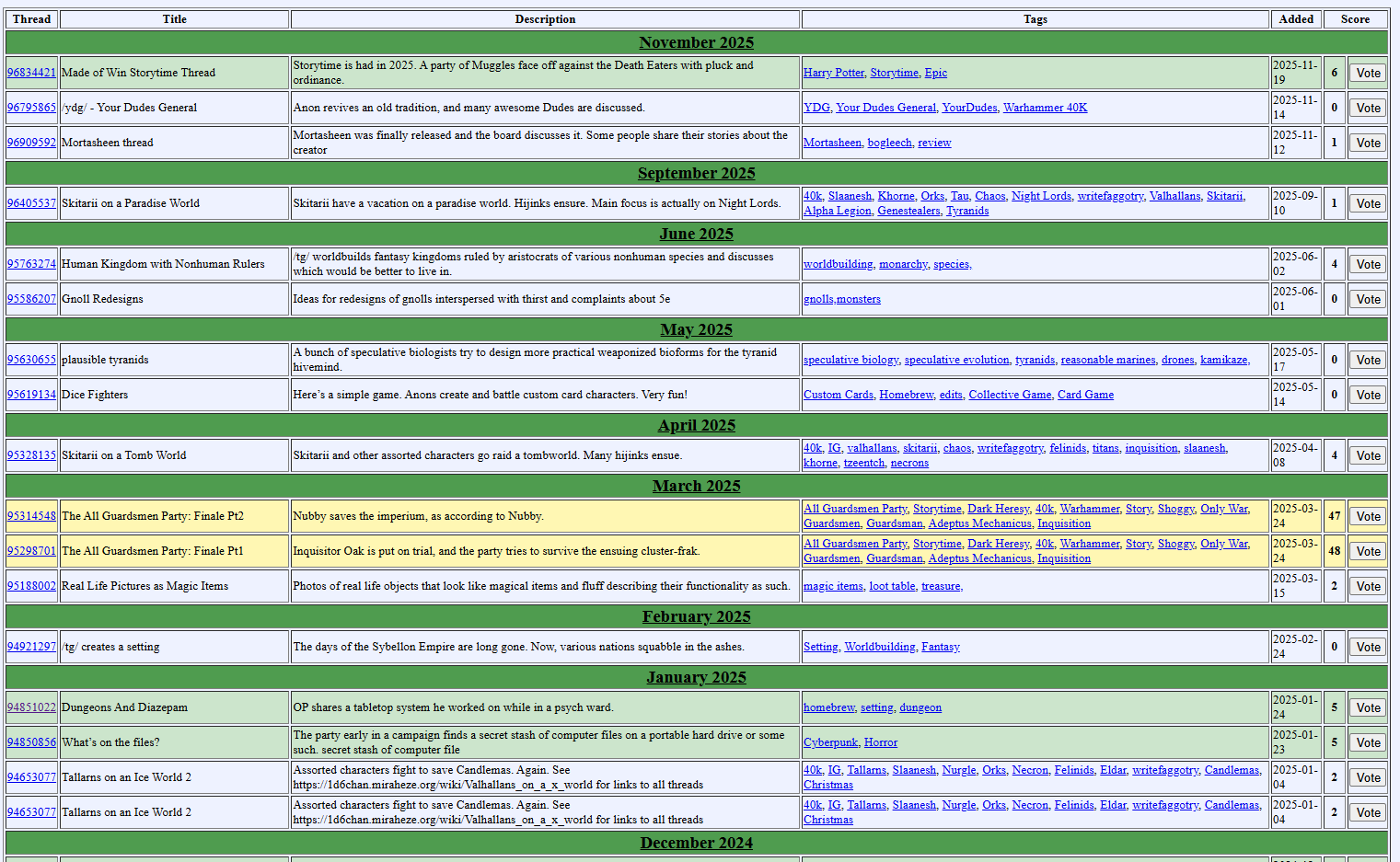
Task: Select the March 2025 month heading
Action: (697, 486)
